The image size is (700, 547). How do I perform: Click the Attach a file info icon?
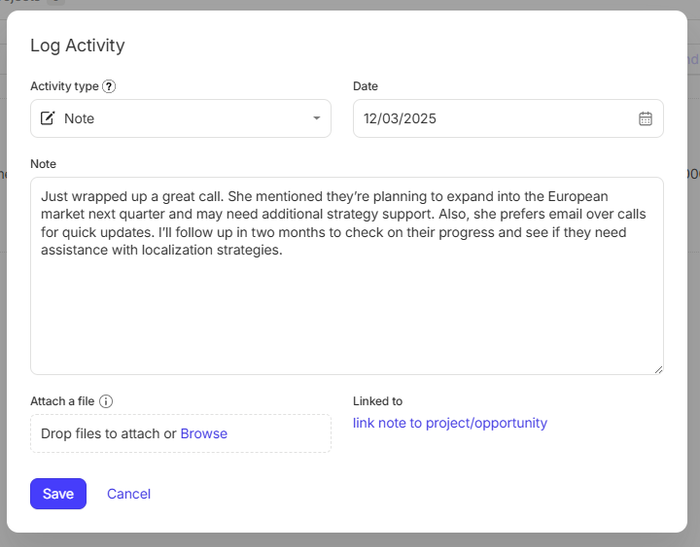click(x=106, y=401)
